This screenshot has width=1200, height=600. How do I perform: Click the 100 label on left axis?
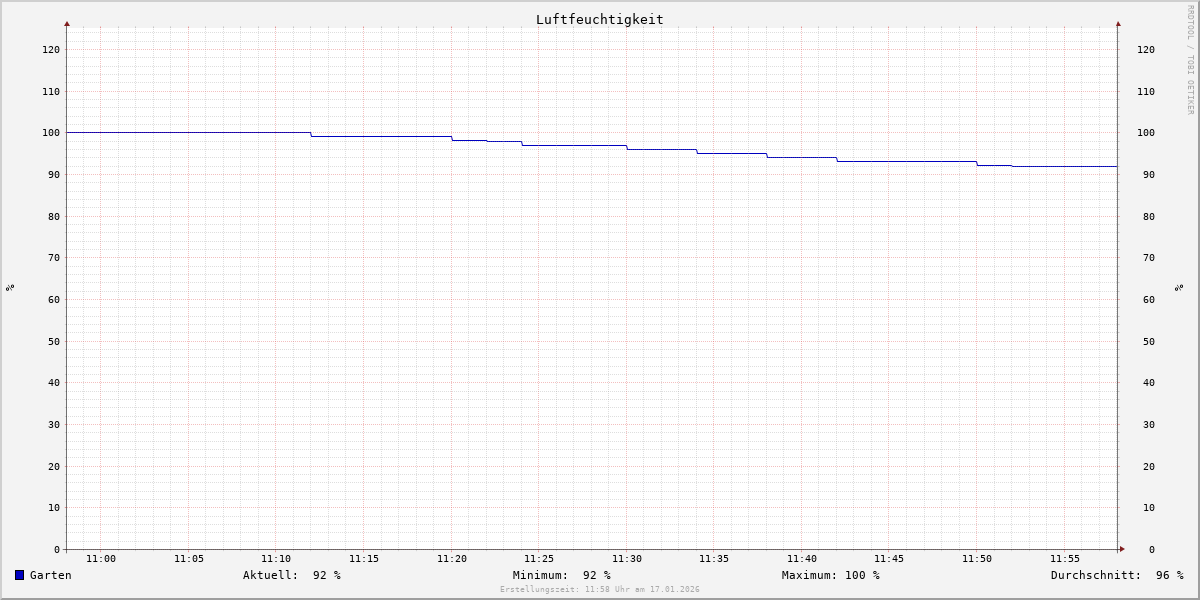point(51,133)
